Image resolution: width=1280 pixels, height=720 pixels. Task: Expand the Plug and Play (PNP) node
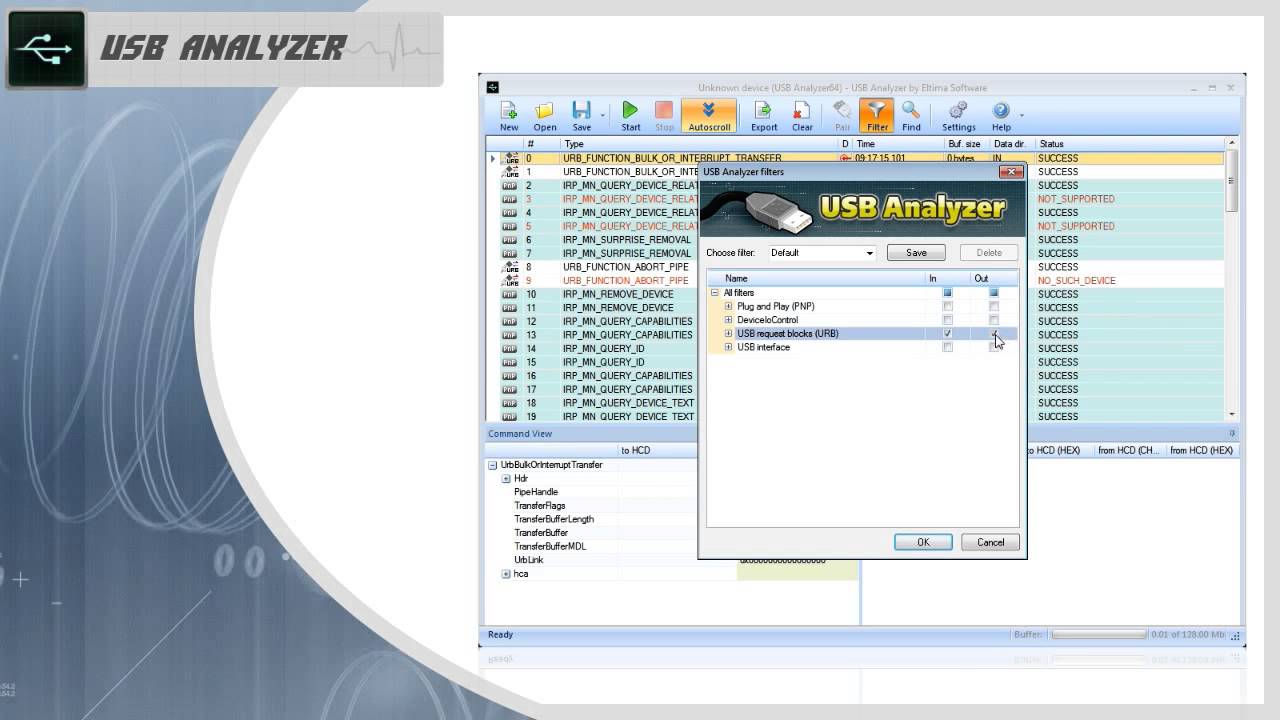point(728,307)
